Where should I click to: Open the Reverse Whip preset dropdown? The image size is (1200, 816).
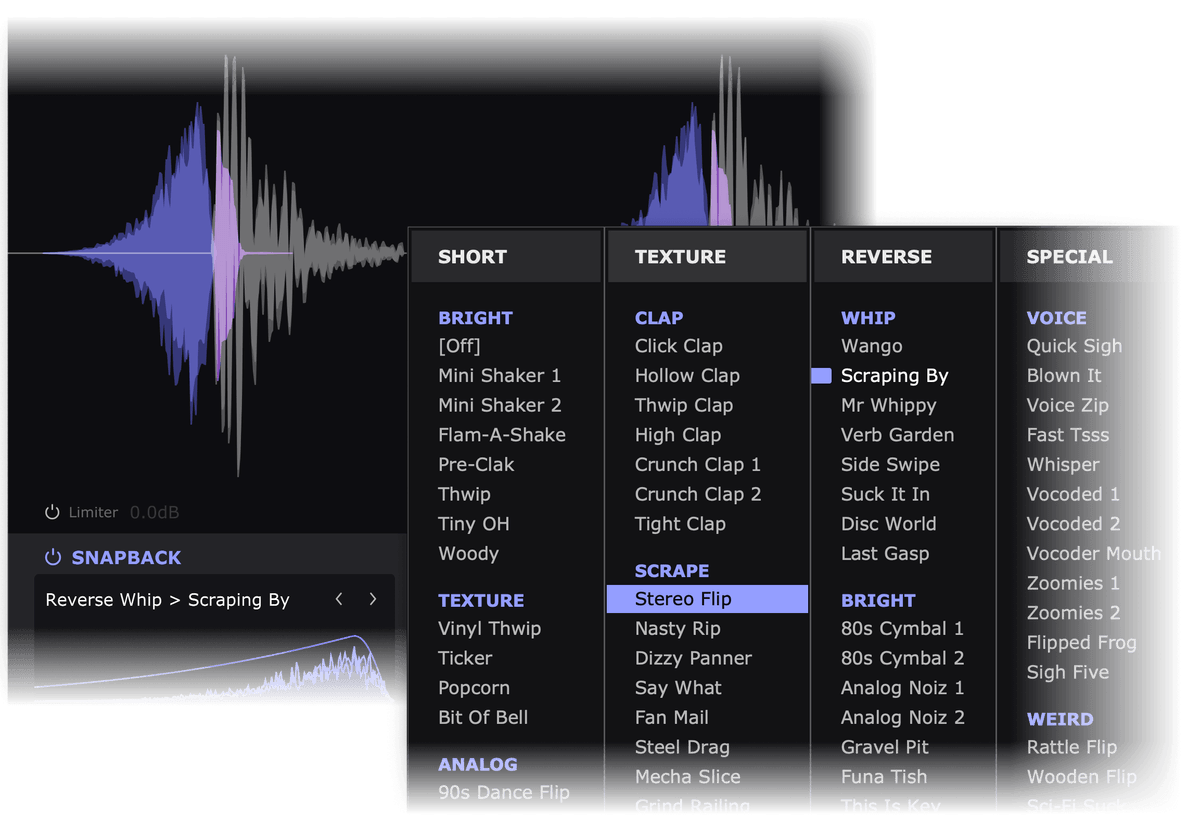[167, 600]
